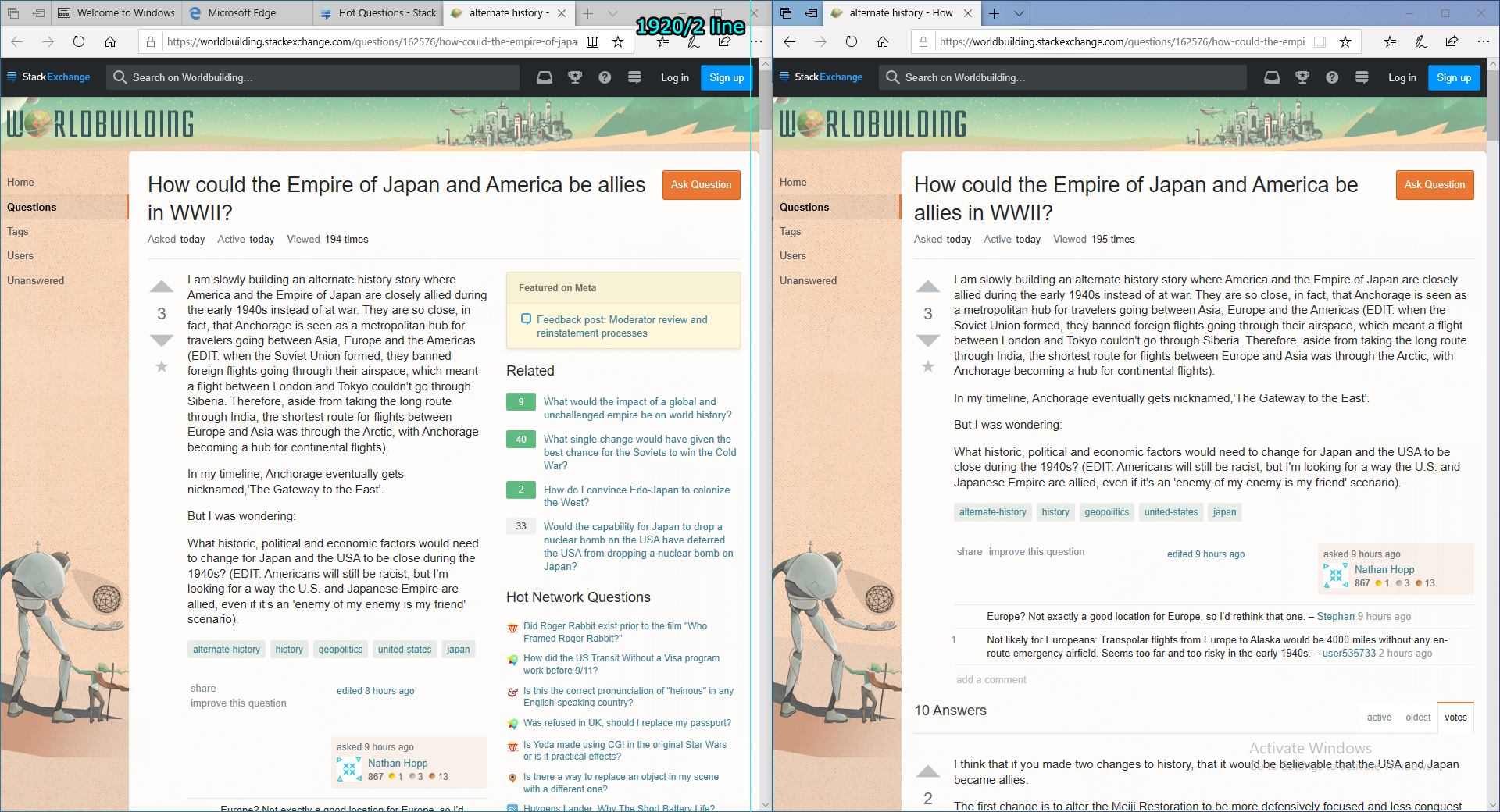Click alternate-history tag in left window
This screenshot has height=812, width=1500.
[227, 650]
